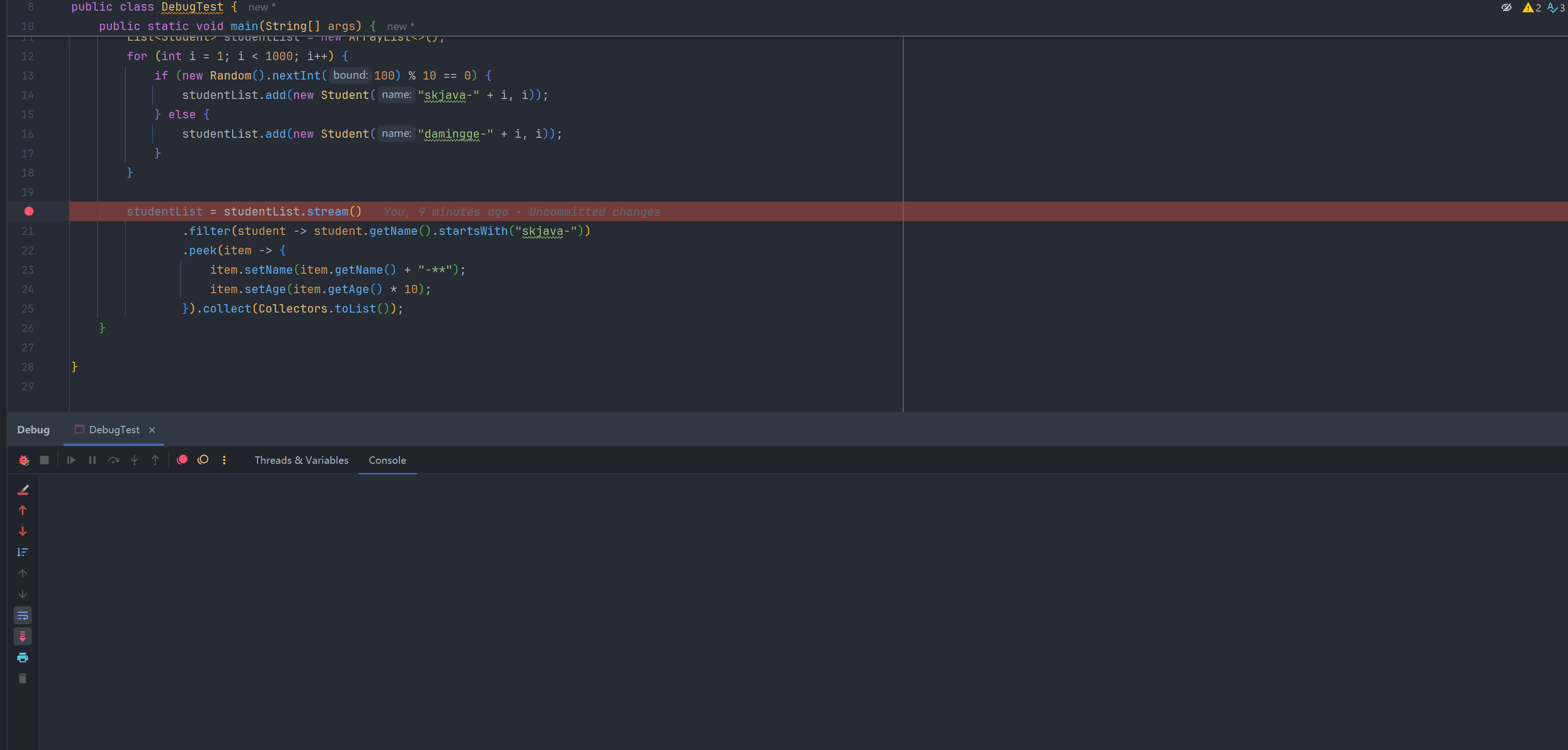The height and width of the screenshot is (750, 1568).
Task: Toggle soft-wrap in console sidebar
Action: pyautogui.click(x=23, y=615)
